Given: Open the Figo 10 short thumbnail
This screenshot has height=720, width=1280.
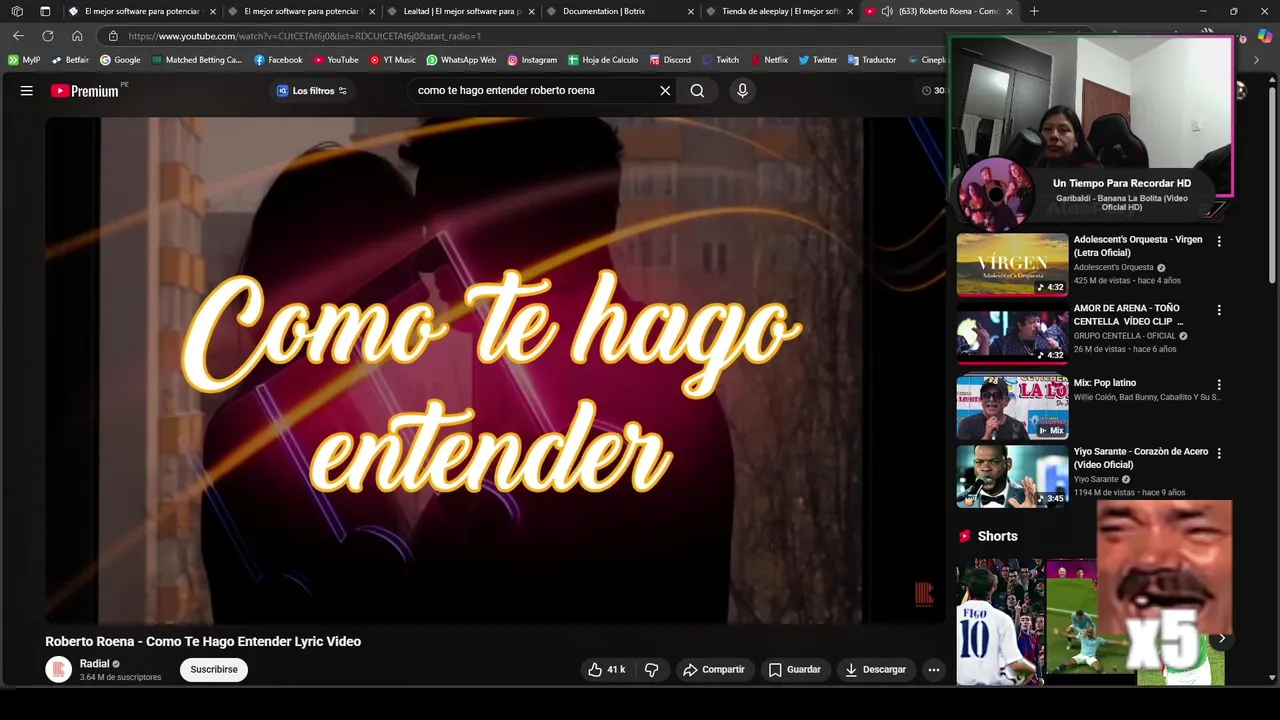Looking at the screenshot, I should 1000,622.
